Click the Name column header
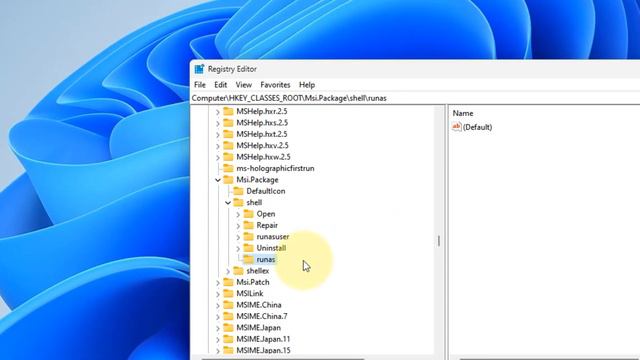The image size is (640, 360). pos(463,113)
